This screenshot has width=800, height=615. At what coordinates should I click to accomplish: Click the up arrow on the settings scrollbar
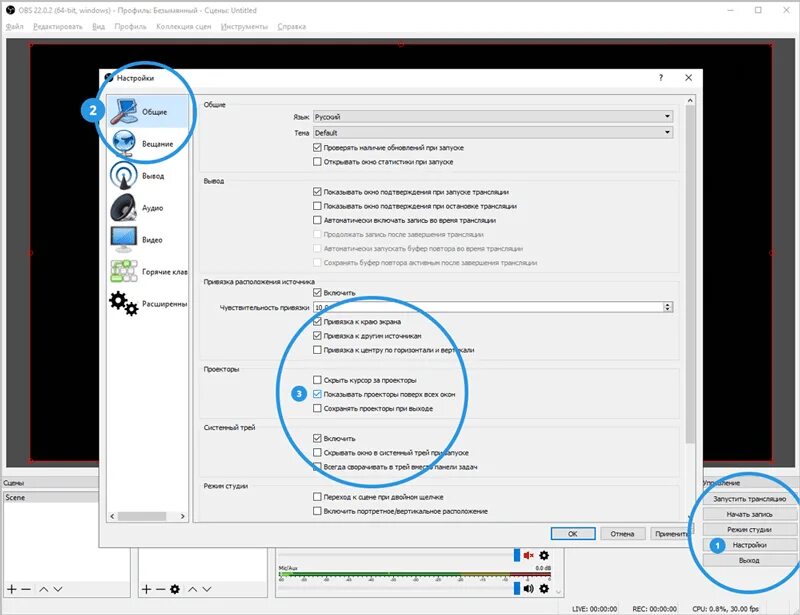click(x=690, y=101)
